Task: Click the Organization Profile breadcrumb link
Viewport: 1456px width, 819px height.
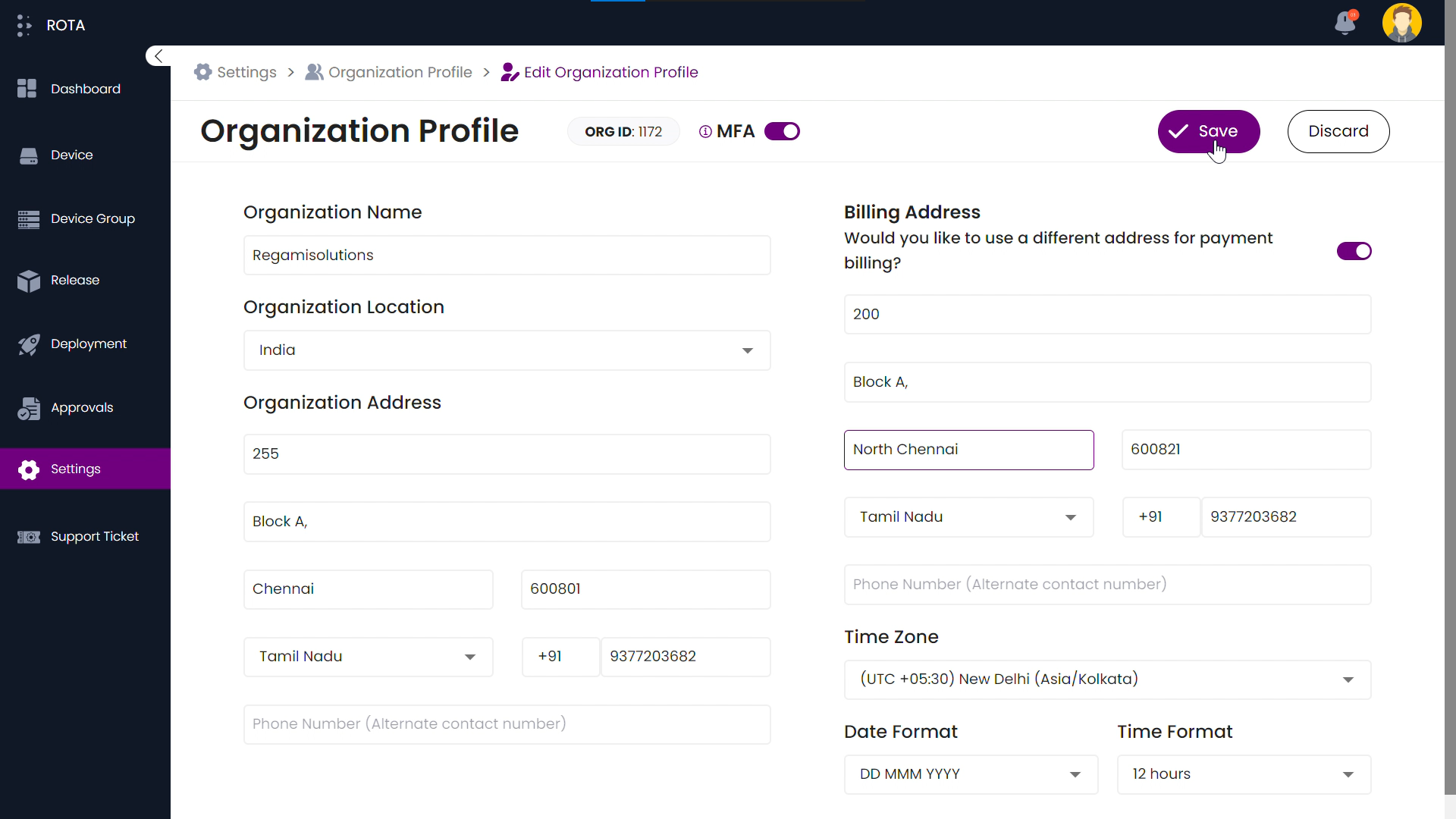Action: pos(400,72)
